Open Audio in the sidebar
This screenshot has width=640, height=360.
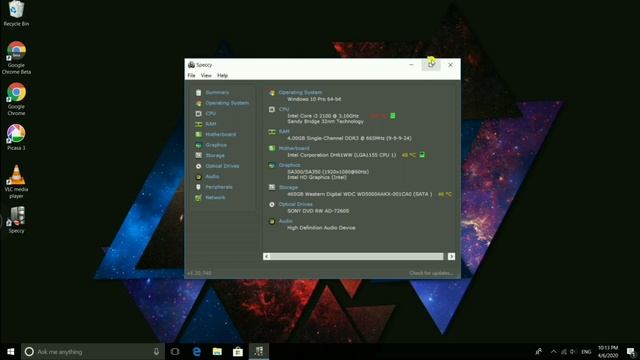click(x=212, y=176)
